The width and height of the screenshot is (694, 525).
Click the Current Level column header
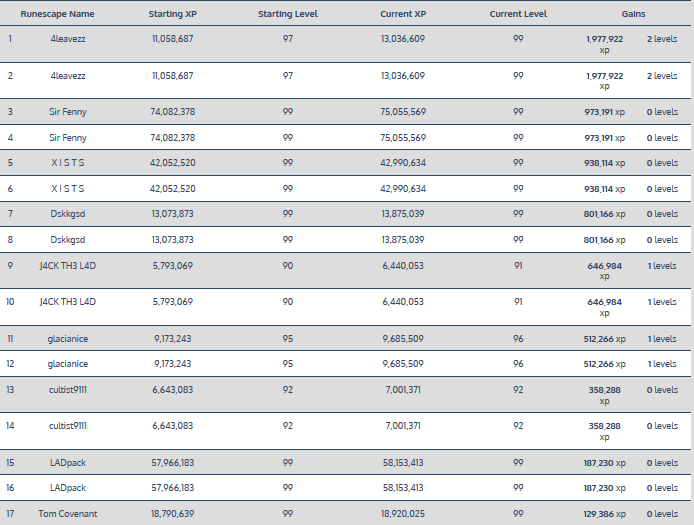(x=518, y=15)
